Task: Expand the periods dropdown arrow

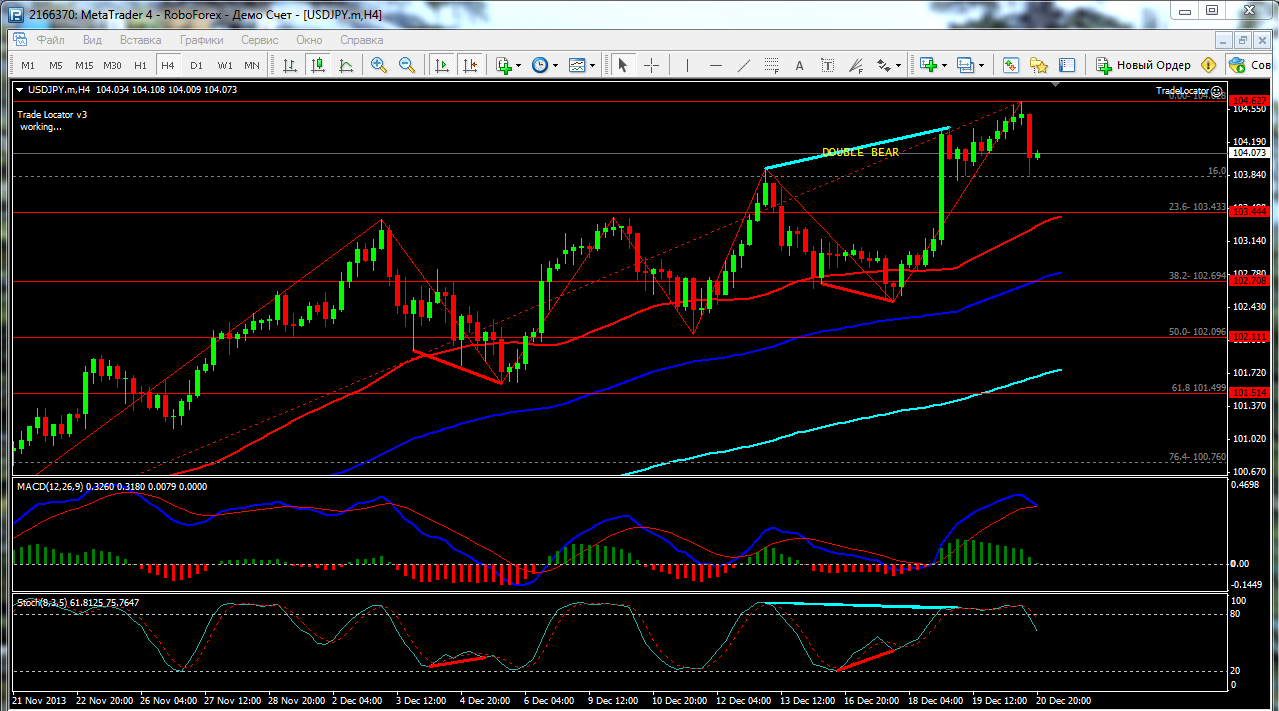Action: 555,65
